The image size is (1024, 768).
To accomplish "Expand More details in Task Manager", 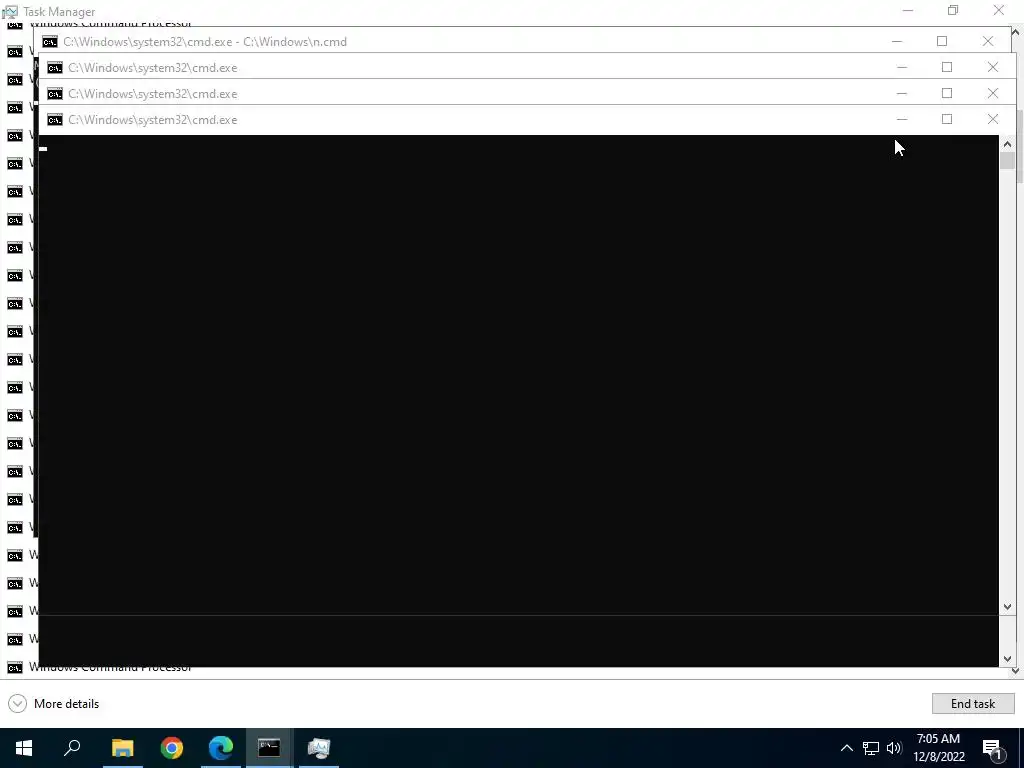I will point(54,704).
